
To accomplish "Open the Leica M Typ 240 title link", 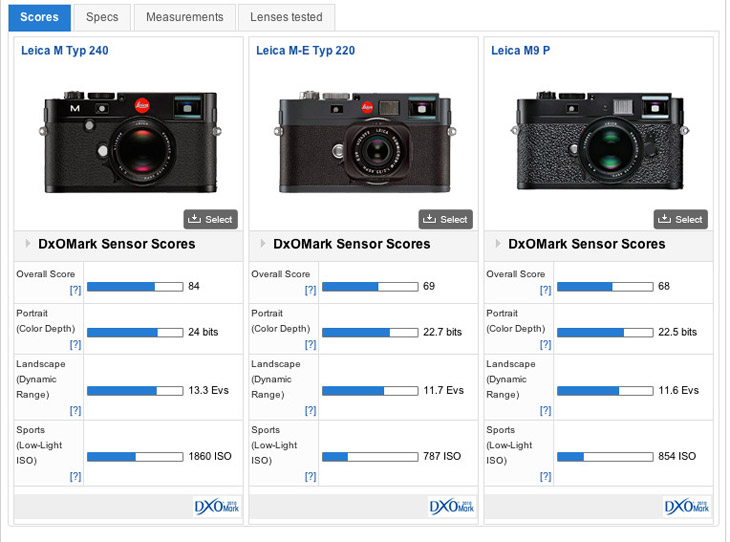I will click(x=65, y=50).
